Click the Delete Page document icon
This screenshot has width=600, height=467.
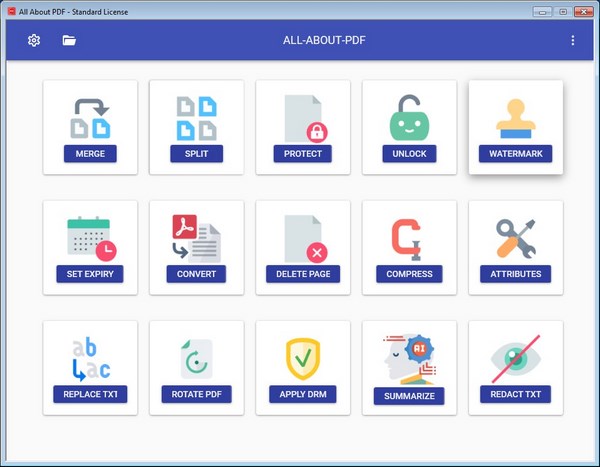(x=306, y=239)
